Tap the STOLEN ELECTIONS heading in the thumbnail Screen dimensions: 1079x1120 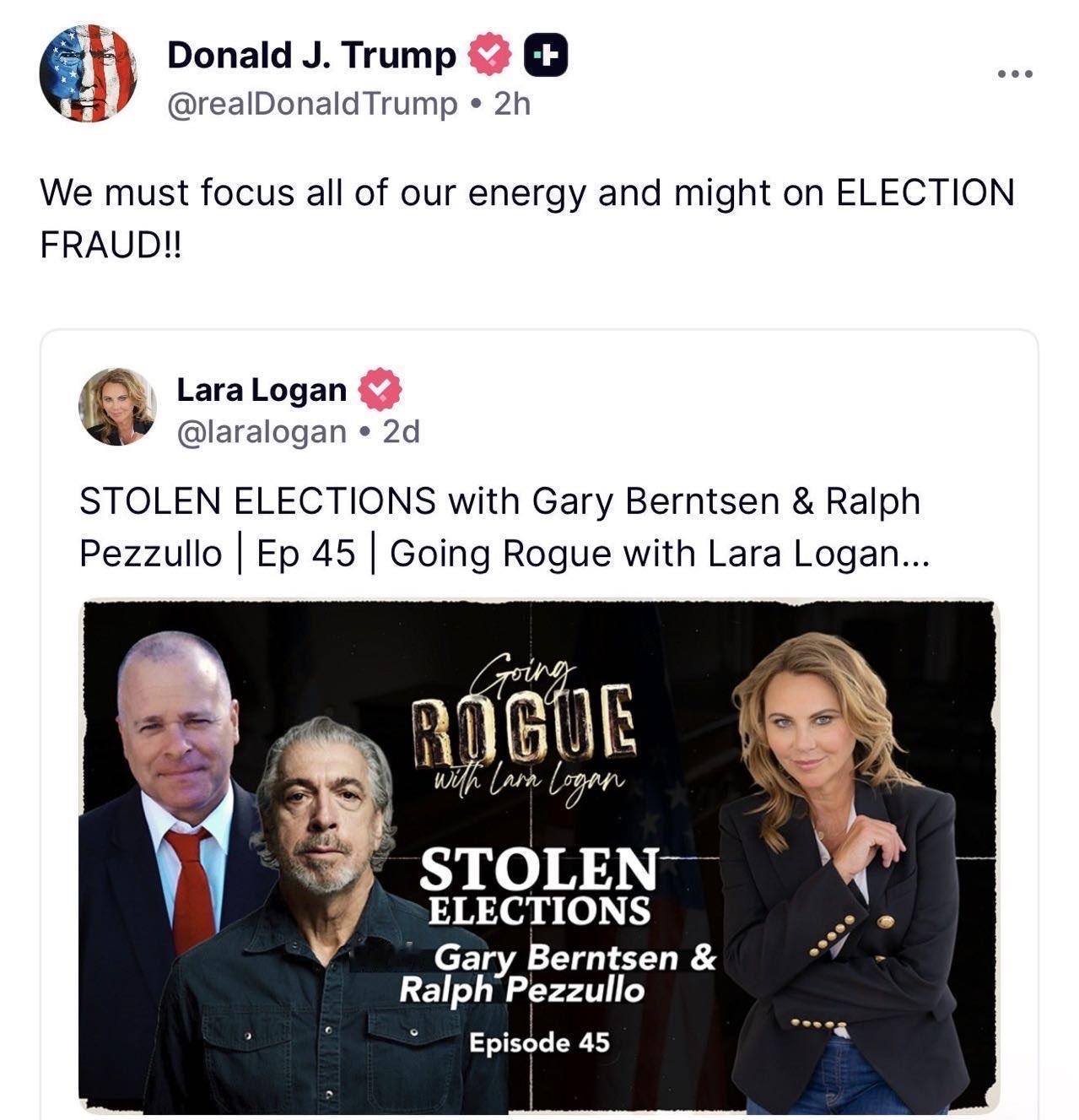pyautogui.click(x=539, y=886)
